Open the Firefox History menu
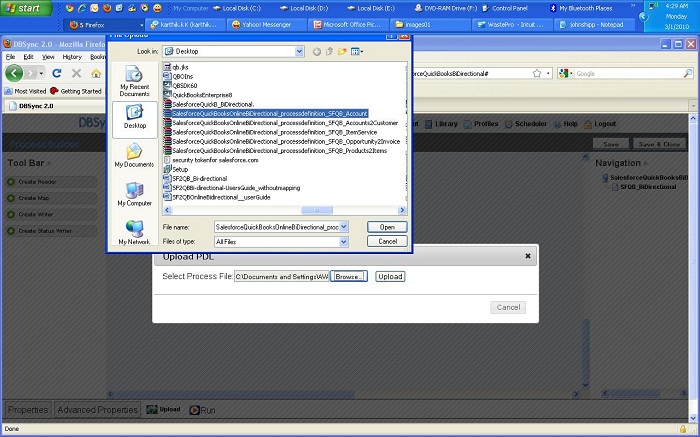 [x=72, y=57]
